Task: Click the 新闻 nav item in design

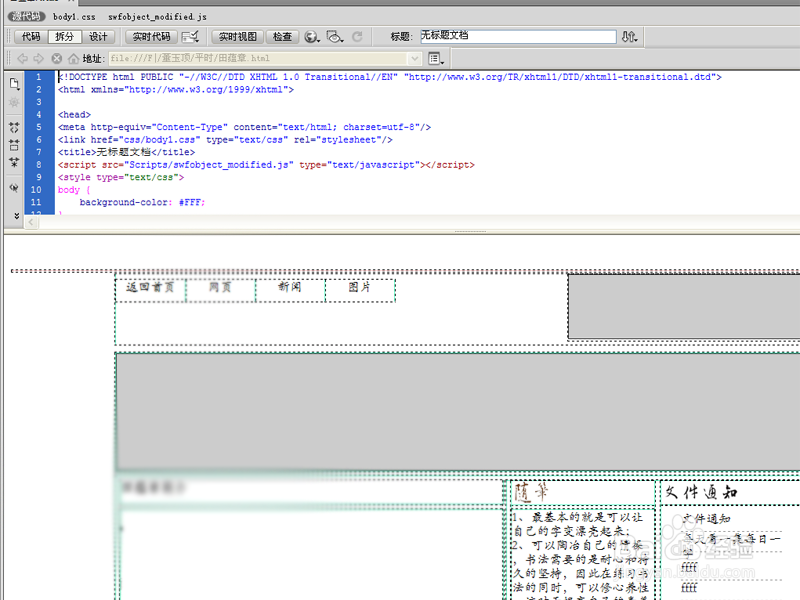Action: (290, 288)
